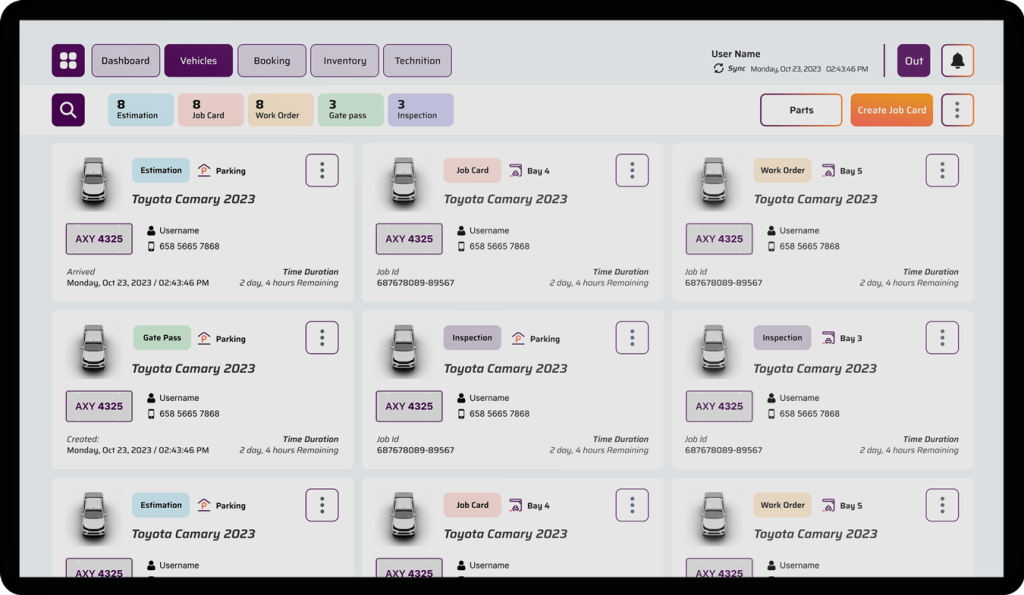Open the three-dot menu beside Create Job Card

[x=957, y=109]
